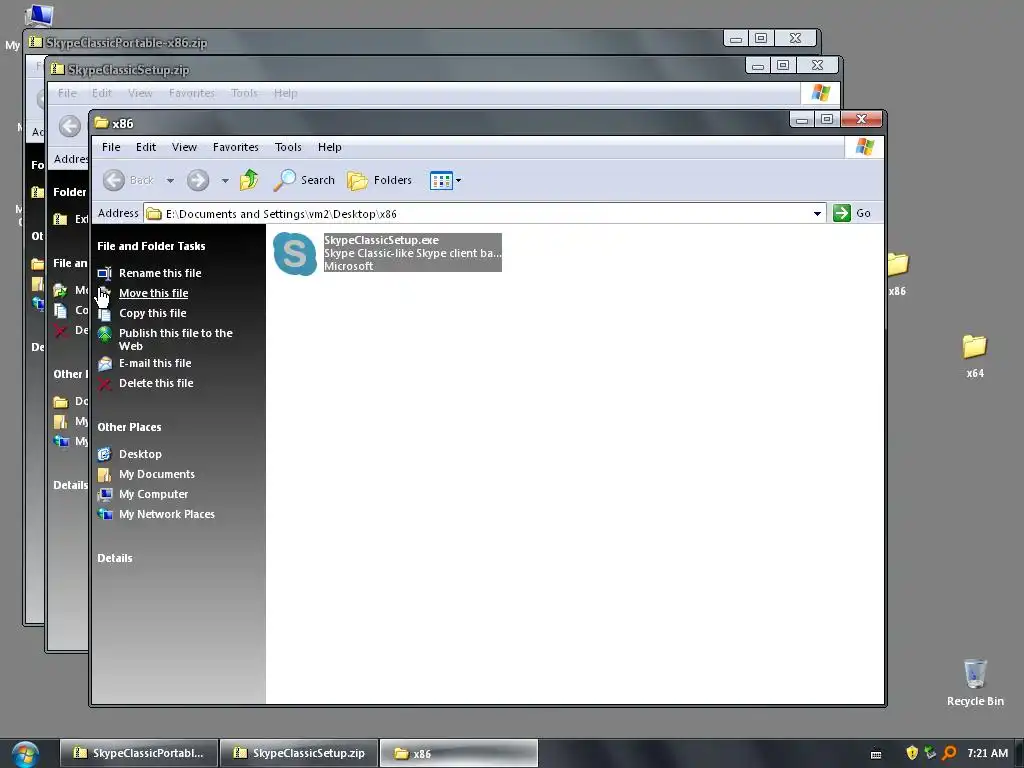The image size is (1024, 768).
Task: Open My Computer under Other Places
Action: [x=153, y=494]
